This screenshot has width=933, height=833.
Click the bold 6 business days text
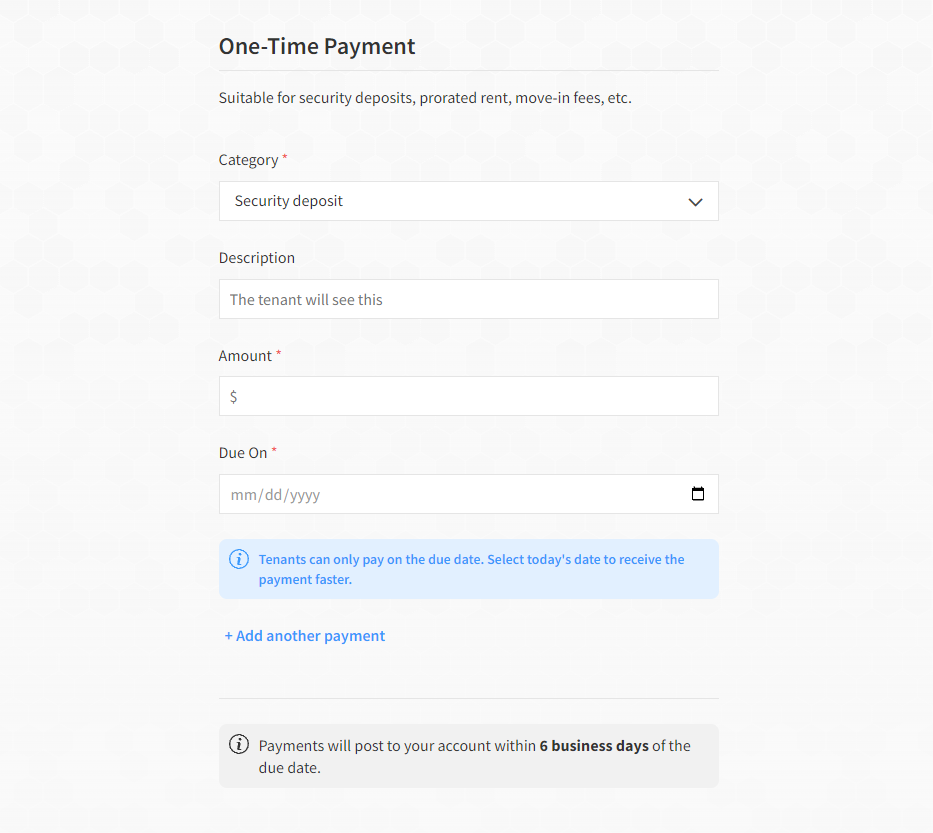594,746
